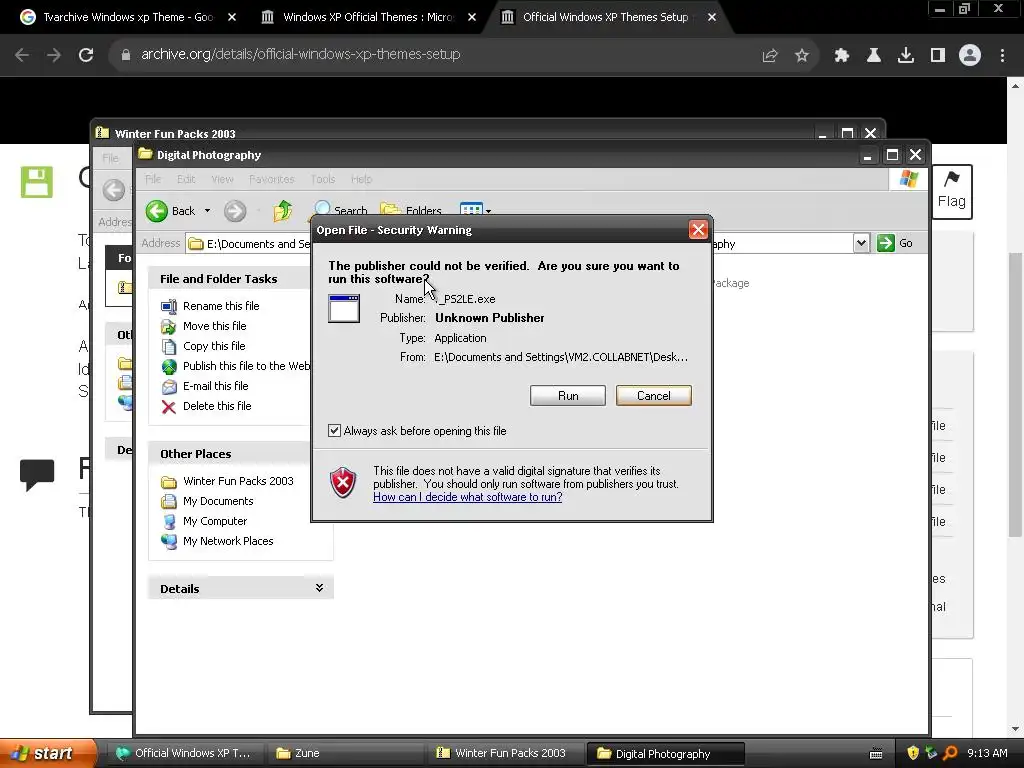Image resolution: width=1024 pixels, height=768 pixels.
Task: Uncheck Always ask before opening this file
Action: tap(334, 431)
